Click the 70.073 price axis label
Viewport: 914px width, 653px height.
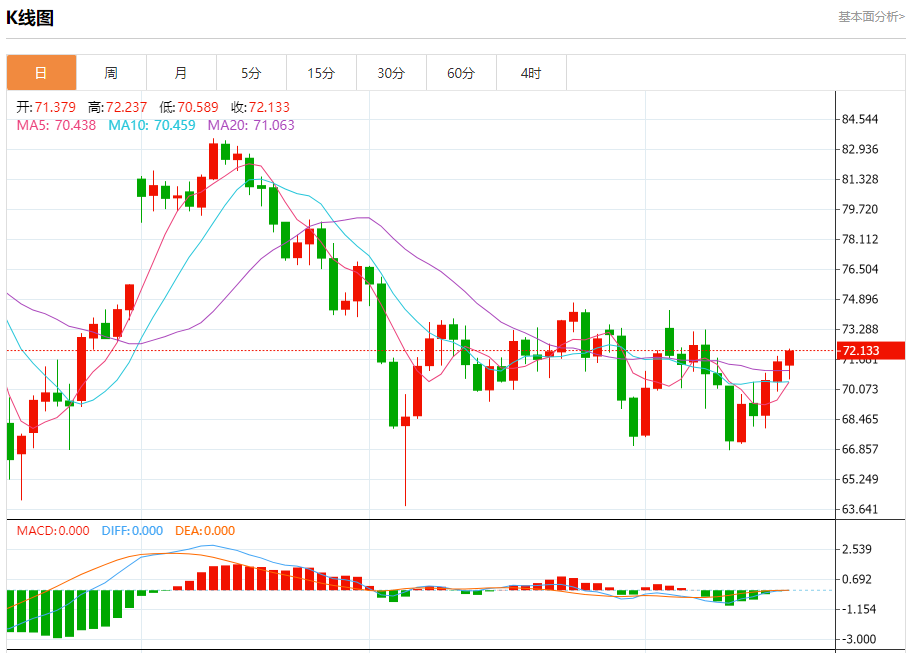[860, 389]
